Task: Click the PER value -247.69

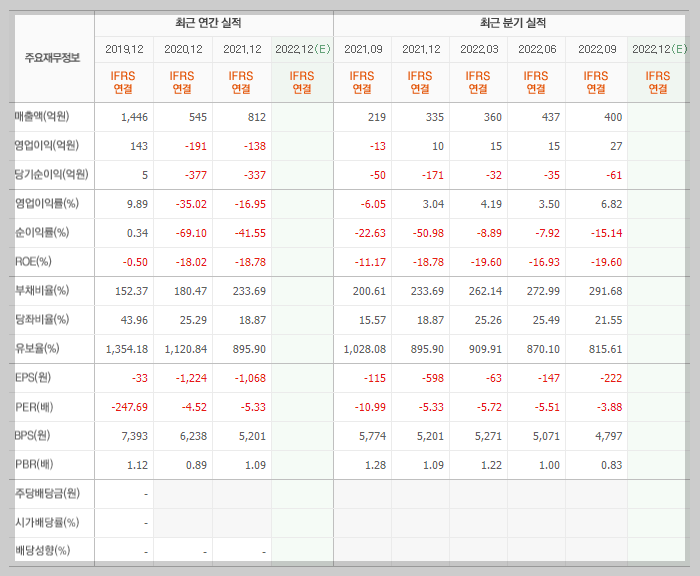Action: 129,408
